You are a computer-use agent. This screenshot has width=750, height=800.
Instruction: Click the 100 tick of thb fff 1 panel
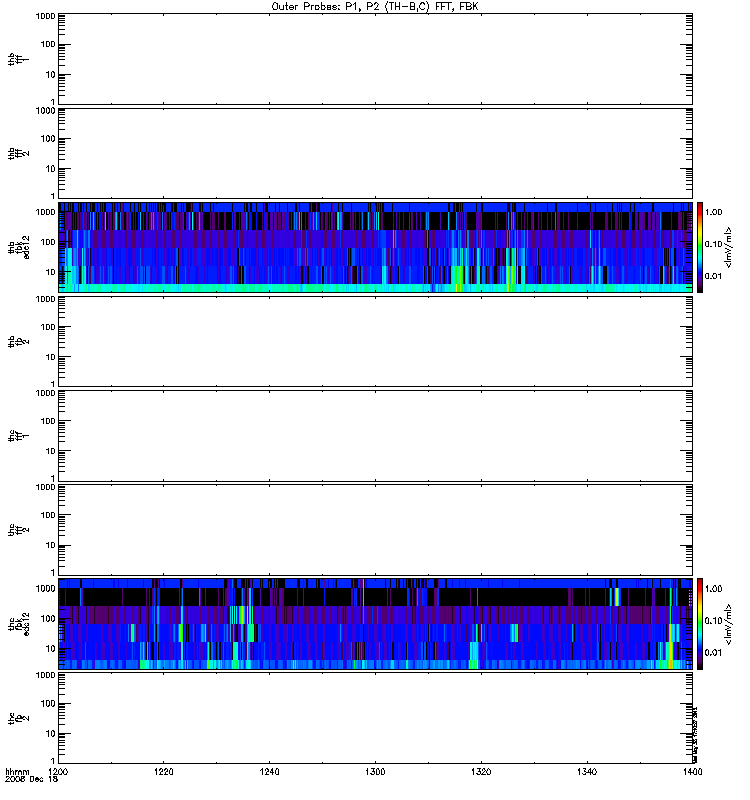[x=48, y=45]
